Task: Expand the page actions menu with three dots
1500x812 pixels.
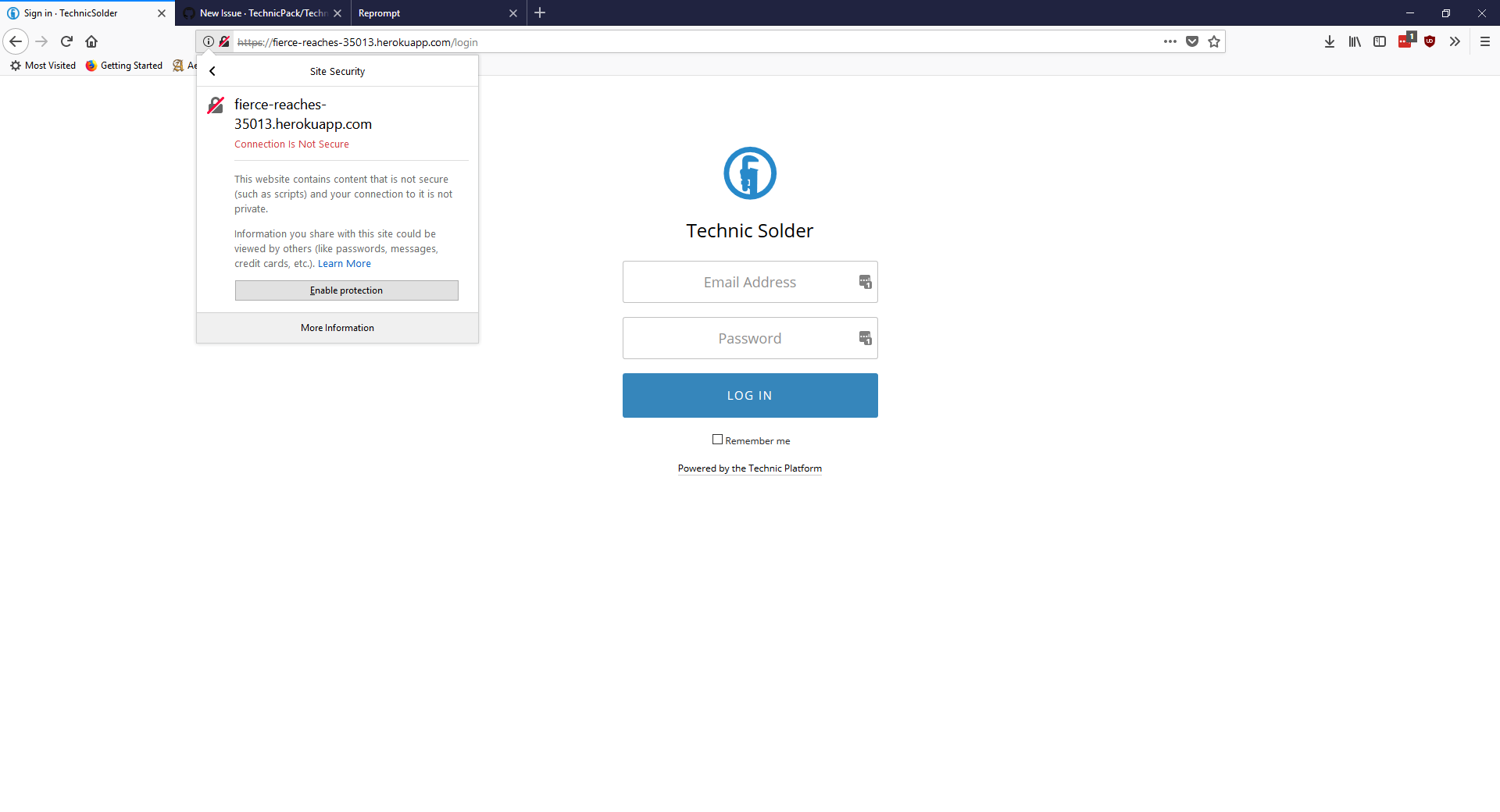Action: (1170, 41)
